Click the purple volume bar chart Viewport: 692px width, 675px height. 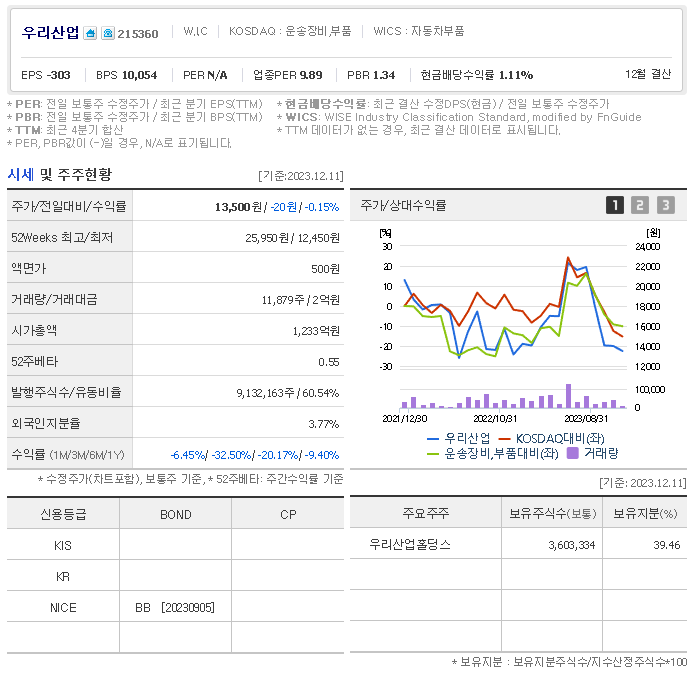pyautogui.click(x=513, y=396)
